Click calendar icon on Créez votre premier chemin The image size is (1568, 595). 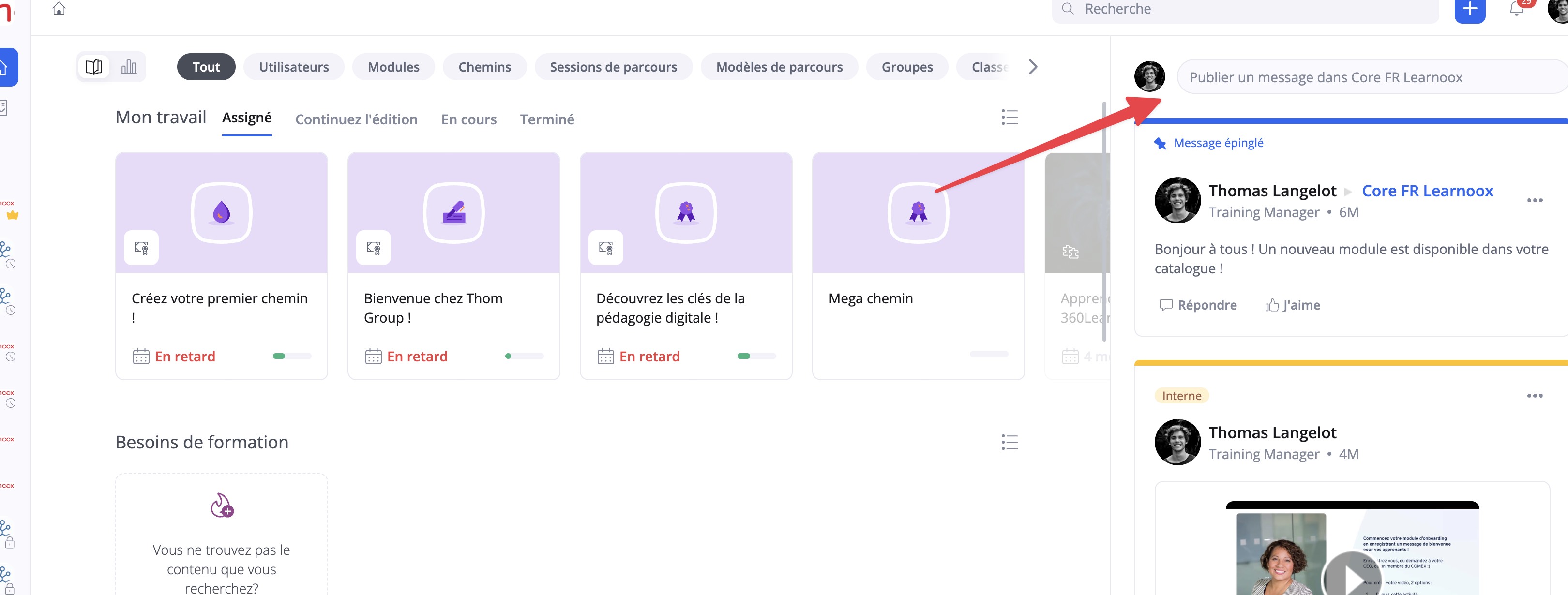point(141,356)
